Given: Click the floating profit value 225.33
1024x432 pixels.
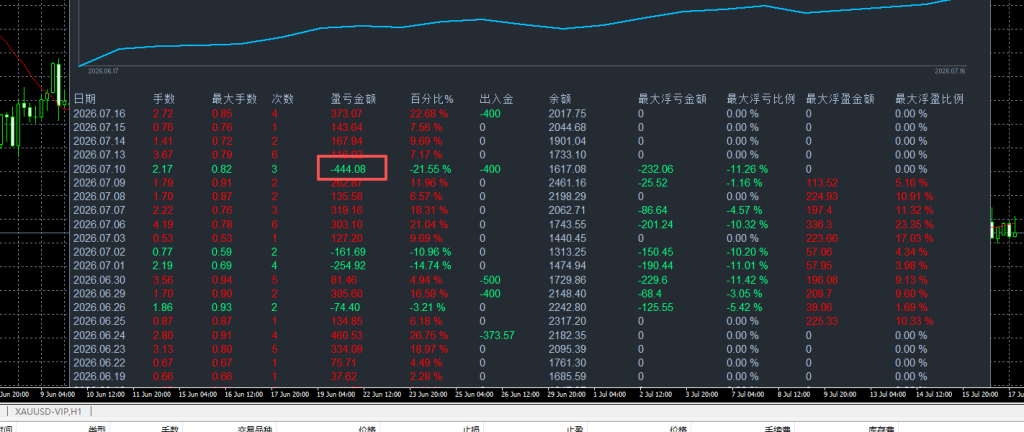Looking at the screenshot, I should coord(822,321).
